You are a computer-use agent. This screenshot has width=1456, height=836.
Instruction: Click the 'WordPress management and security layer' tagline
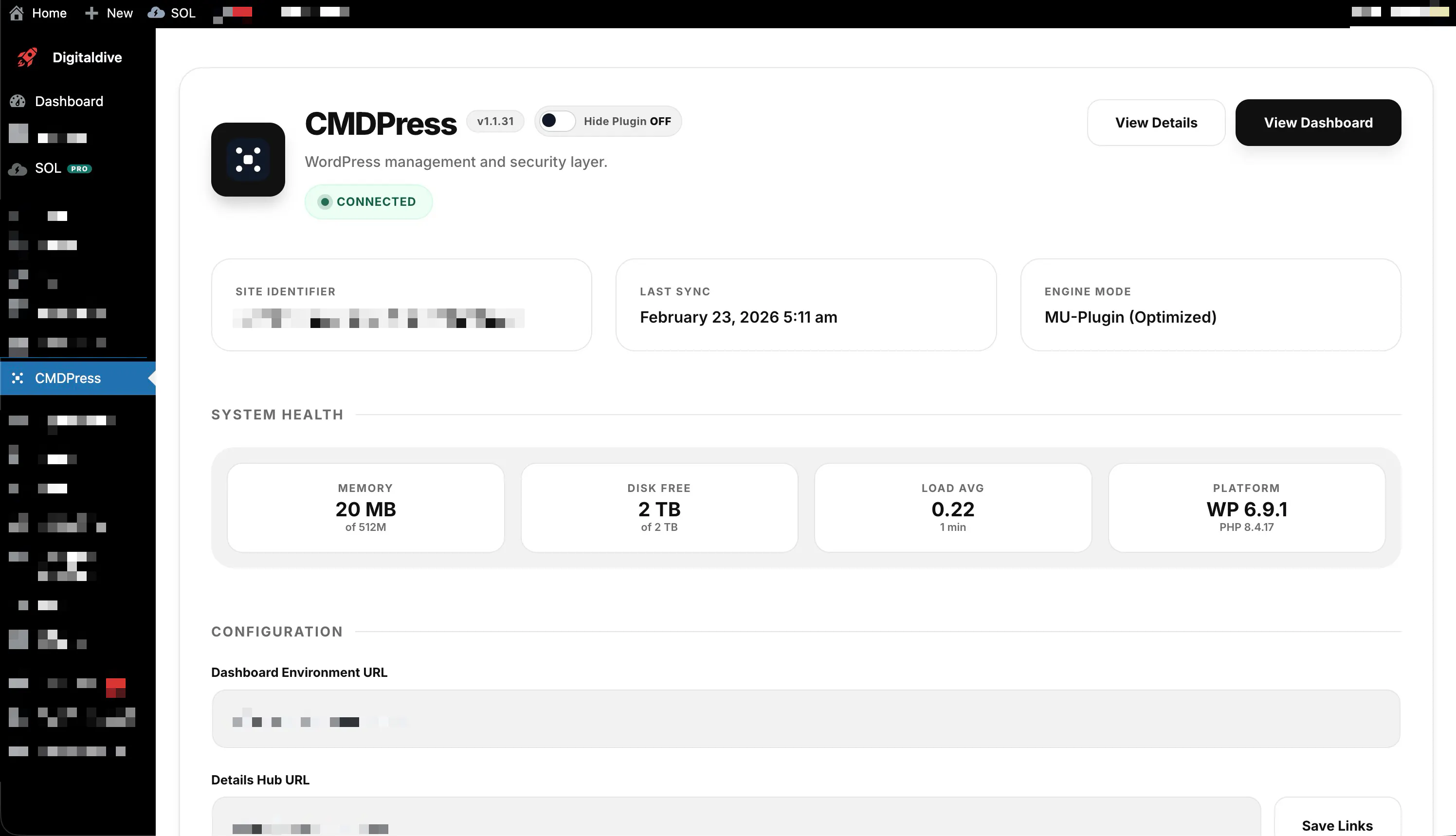point(456,162)
